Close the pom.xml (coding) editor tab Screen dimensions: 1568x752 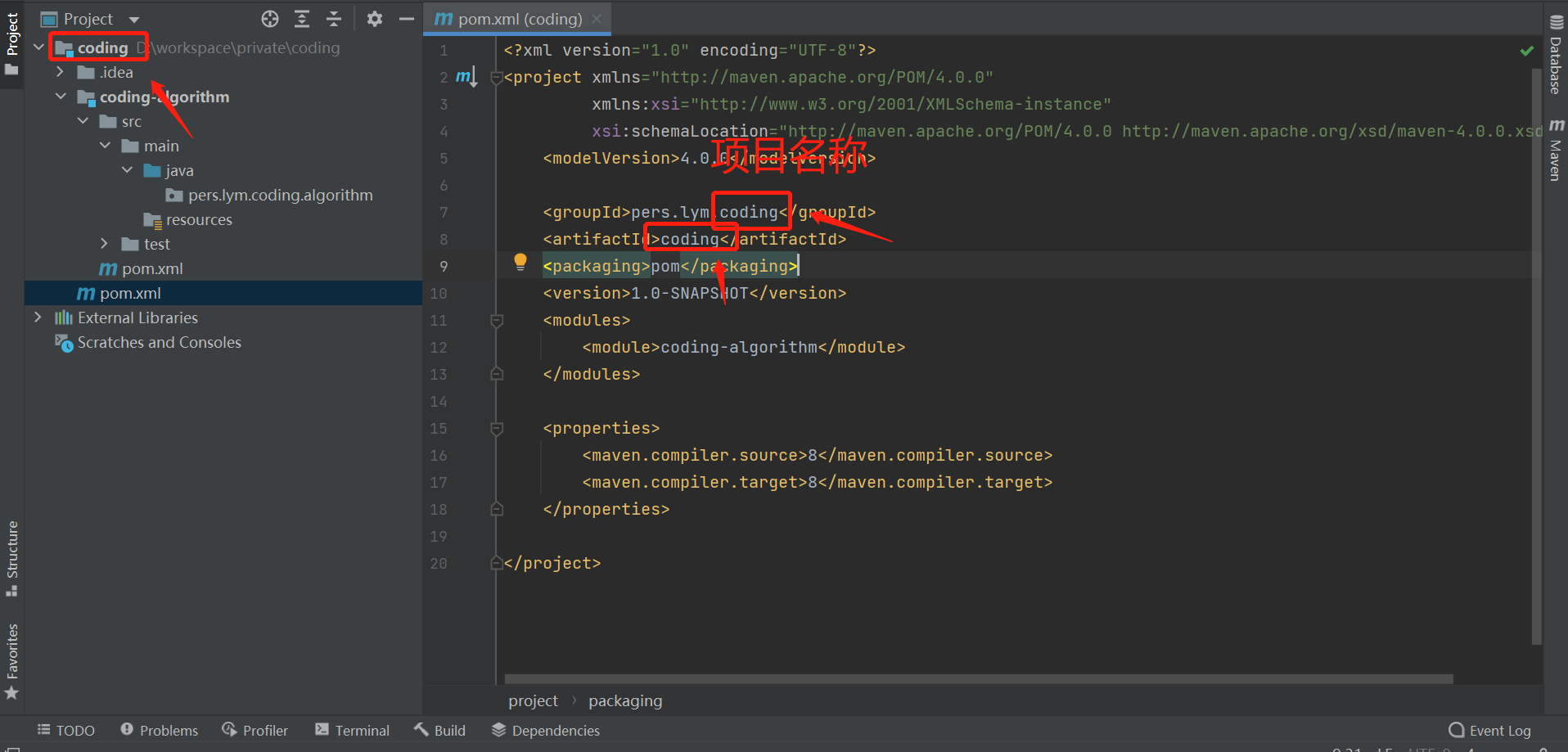pyautogui.click(x=597, y=19)
